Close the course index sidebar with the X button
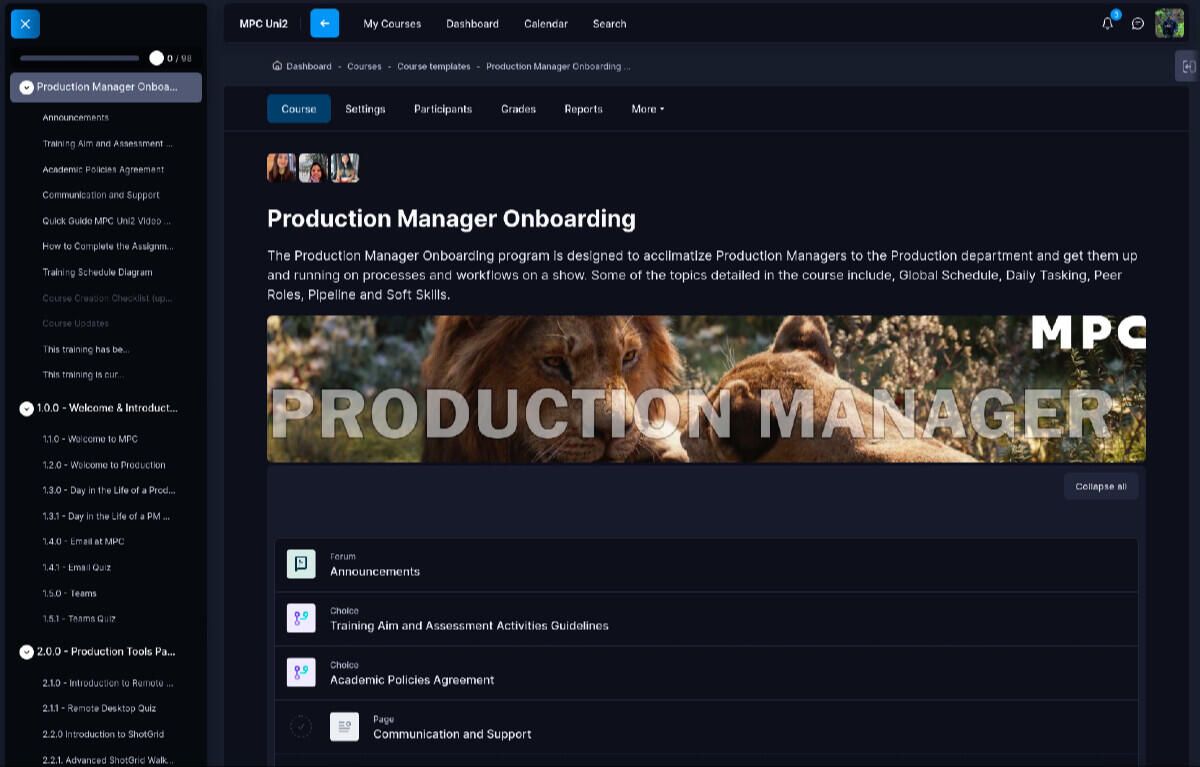Image resolution: width=1200 pixels, height=767 pixels. point(25,23)
